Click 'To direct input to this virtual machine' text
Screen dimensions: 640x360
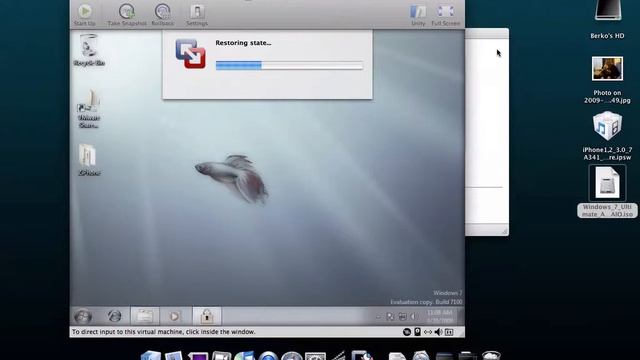coord(164,332)
